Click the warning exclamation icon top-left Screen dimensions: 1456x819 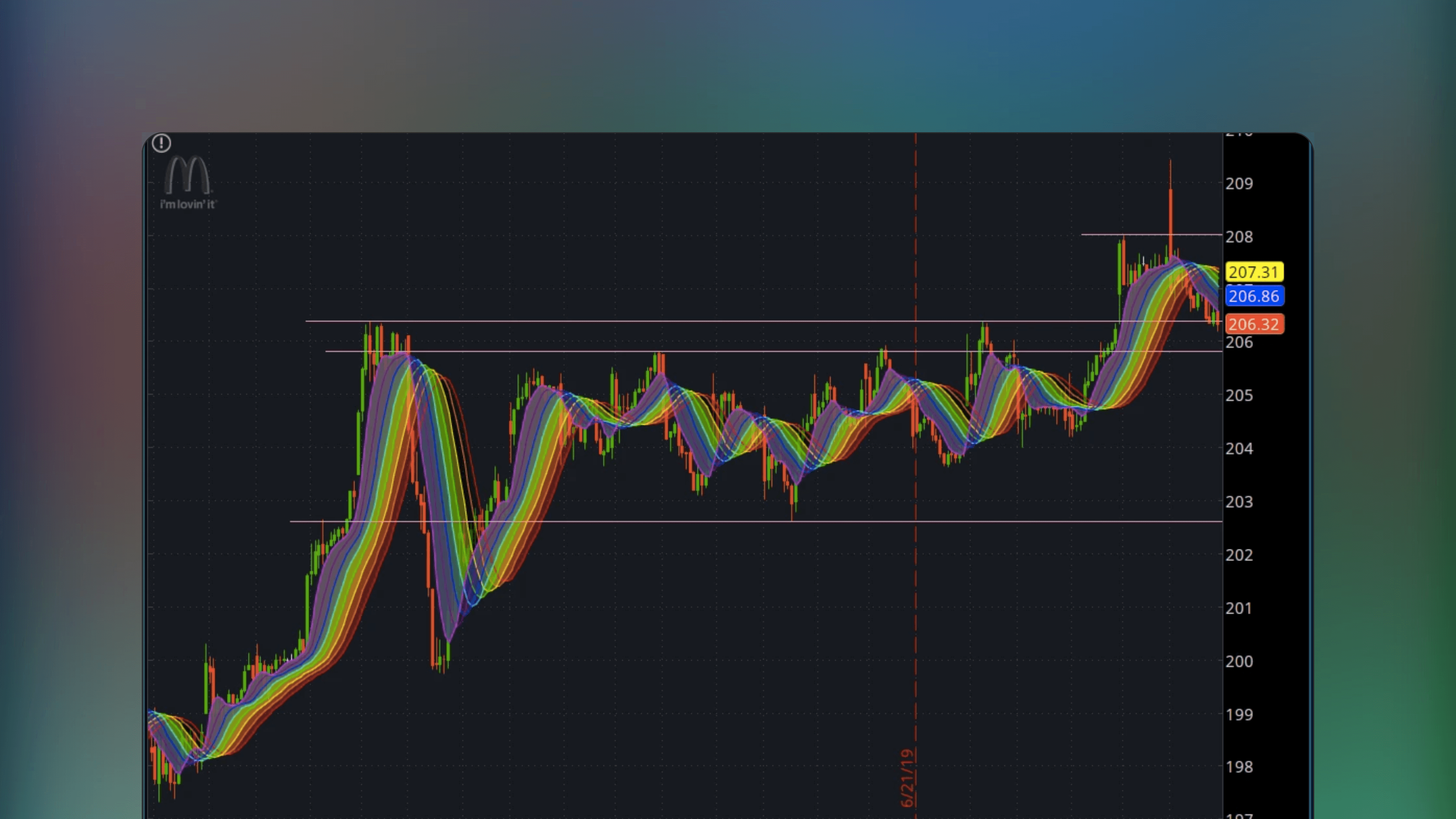tap(162, 144)
